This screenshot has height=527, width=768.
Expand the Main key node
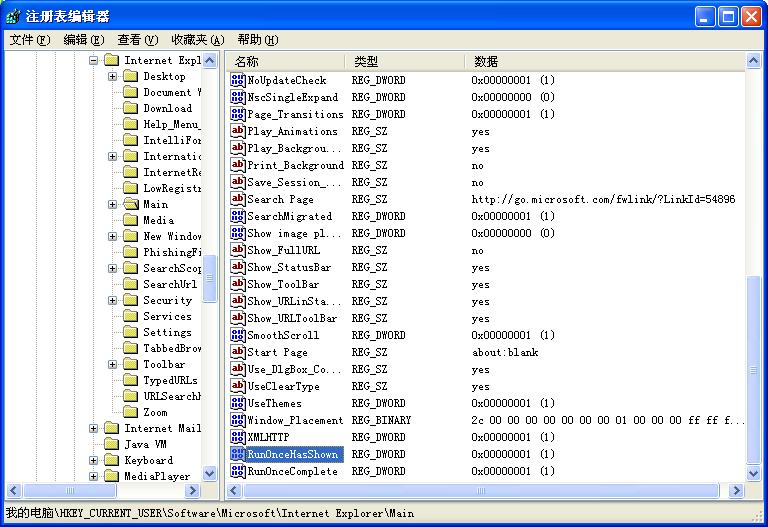113,204
